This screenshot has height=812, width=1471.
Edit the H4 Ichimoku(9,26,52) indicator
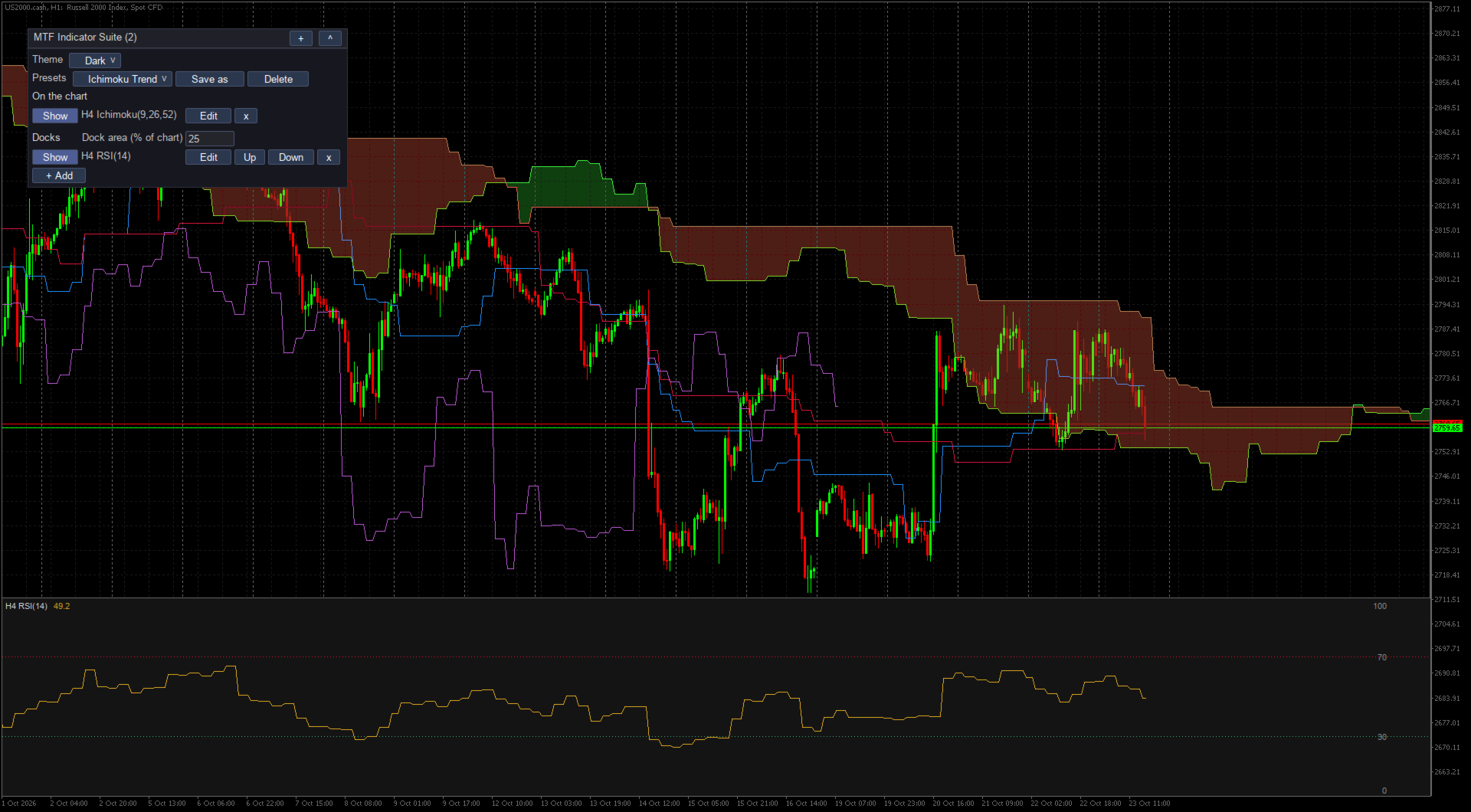point(208,116)
